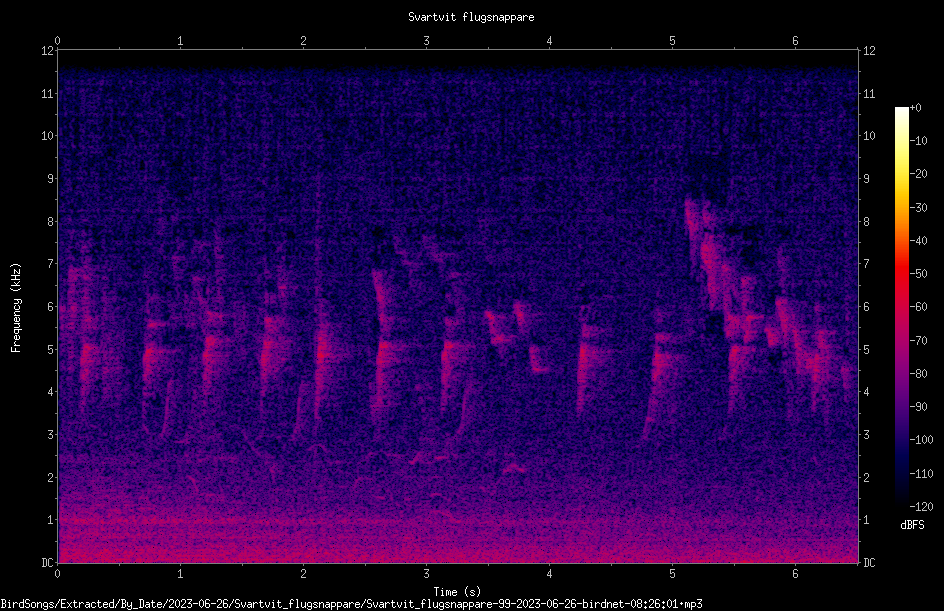
Task: Click the '+0' value on the dBFS scale
Action: [916, 108]
